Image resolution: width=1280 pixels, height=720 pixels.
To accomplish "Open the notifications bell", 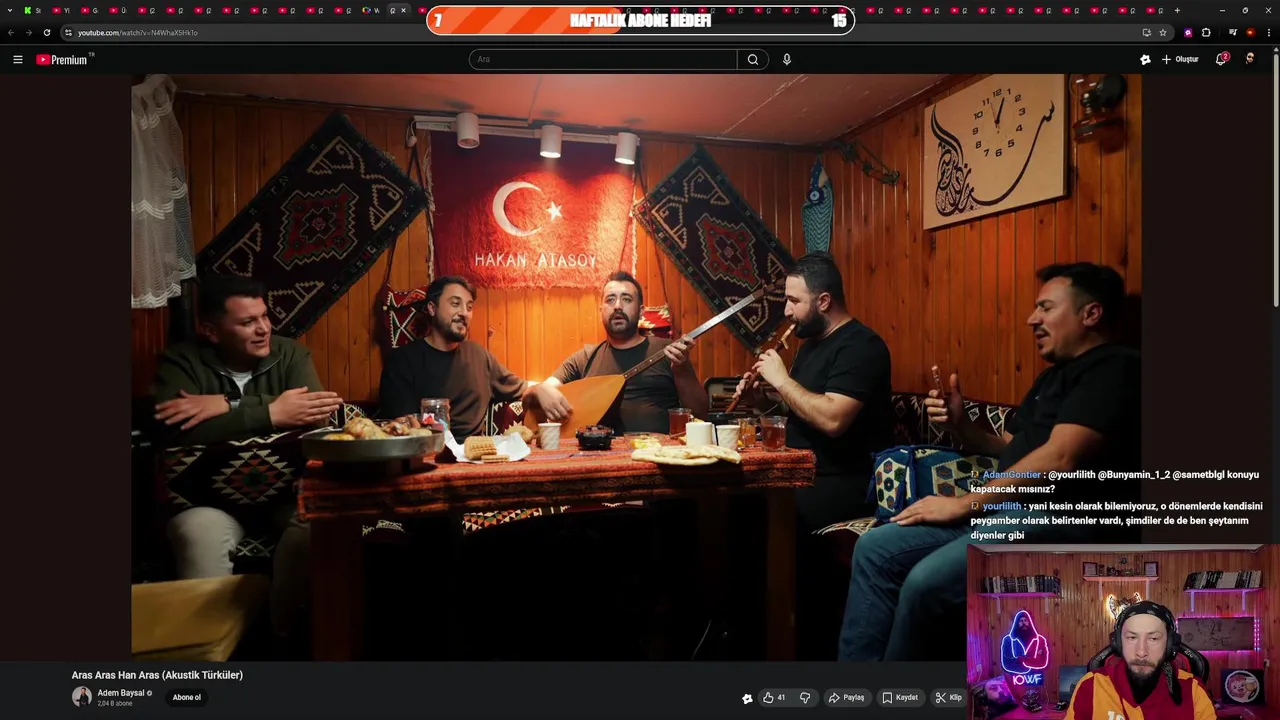I will 1221,59.
